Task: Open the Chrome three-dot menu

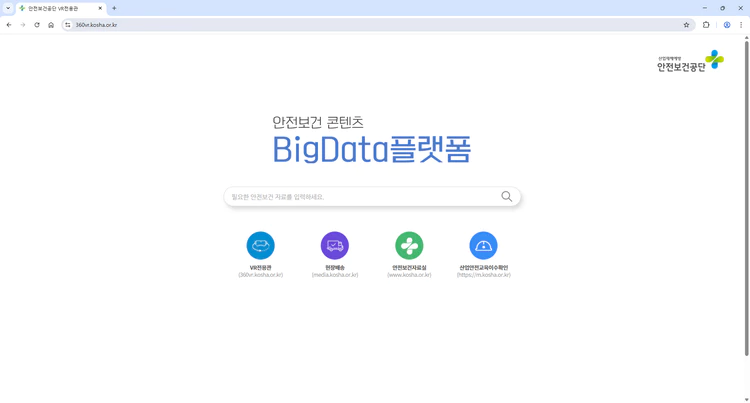Action: pos(741,25)
